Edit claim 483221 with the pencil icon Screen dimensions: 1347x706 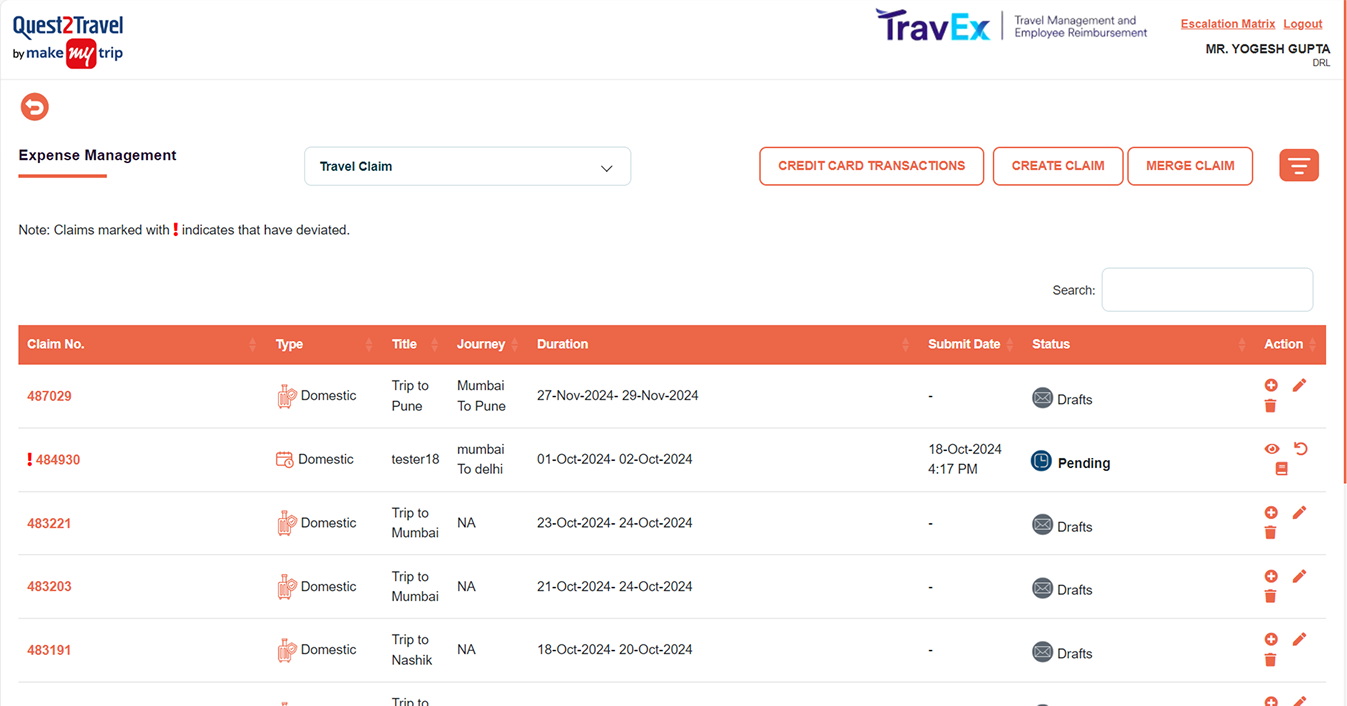[1299, 512]
